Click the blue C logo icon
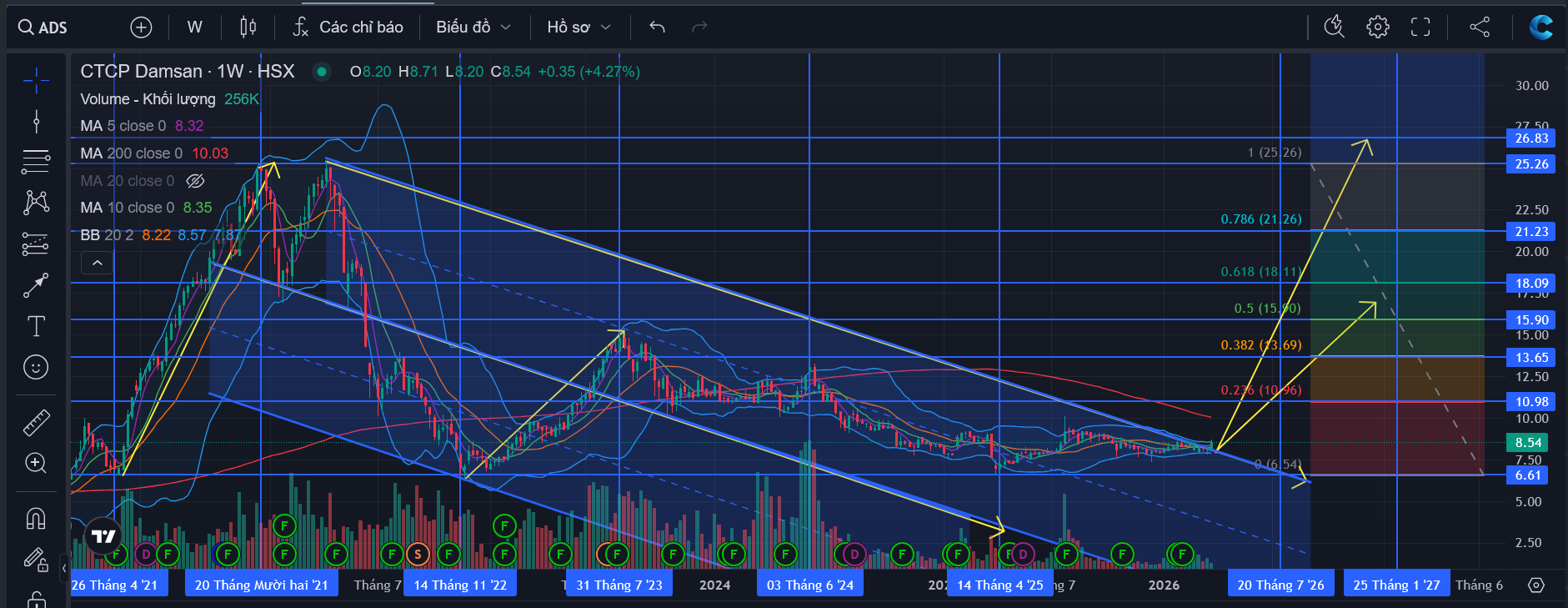The image size is (1568, 608). click(x=1540, y=28)
